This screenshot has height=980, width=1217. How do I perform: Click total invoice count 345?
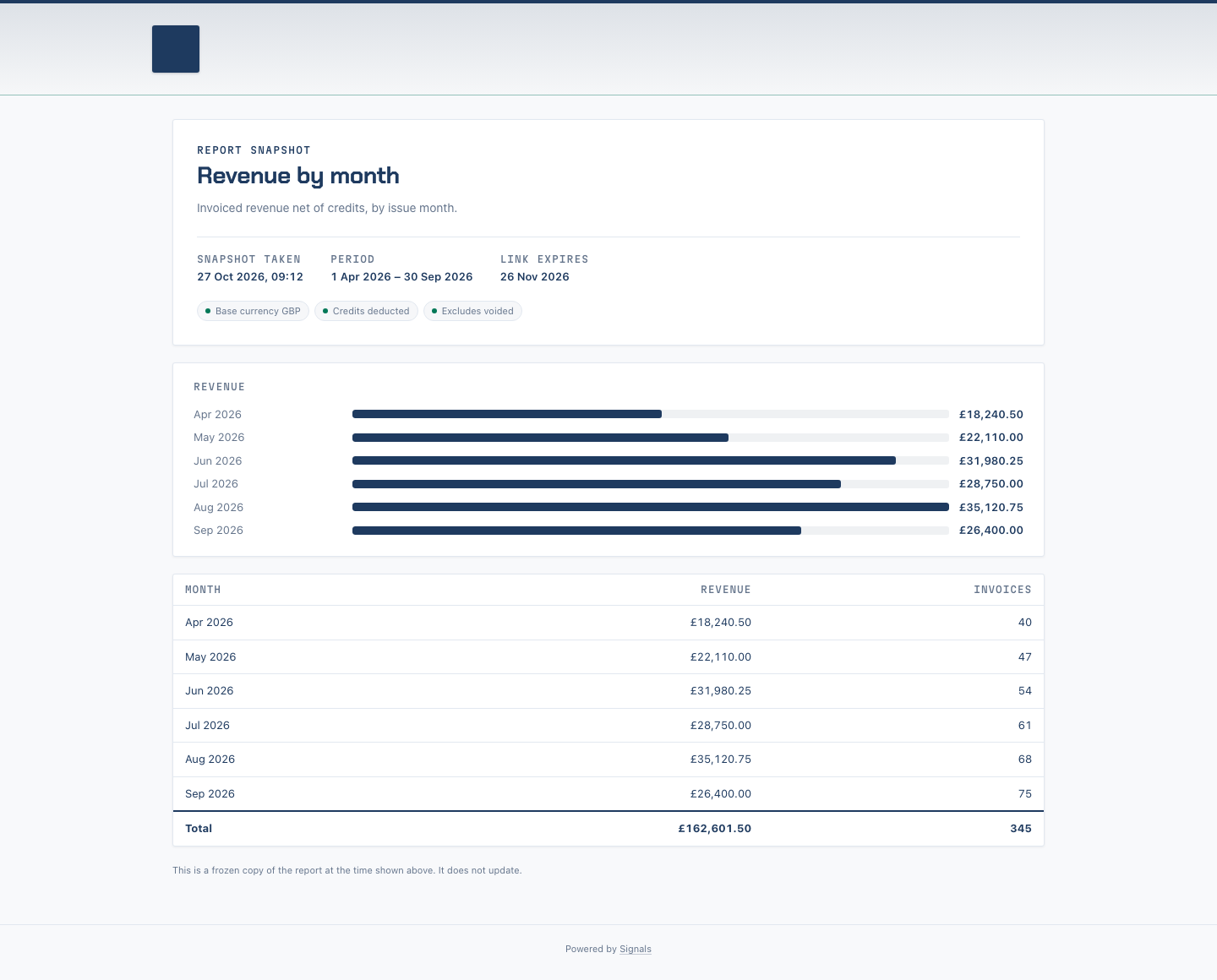pos(1021,829)
